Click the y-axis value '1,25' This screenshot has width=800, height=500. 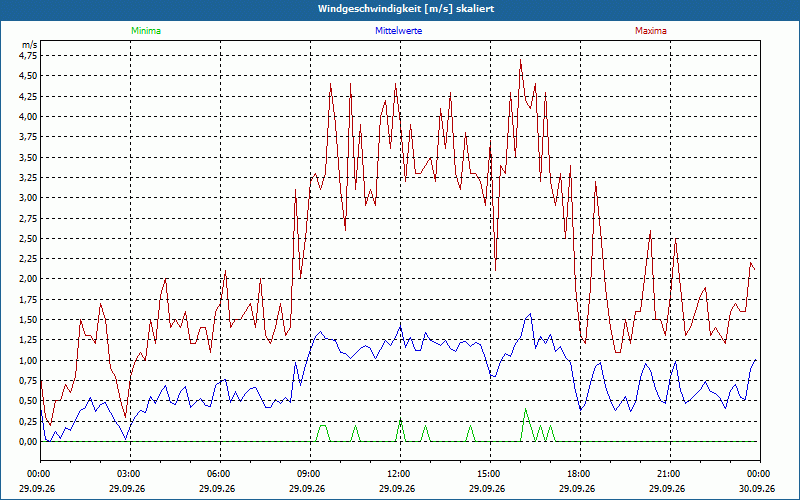coord(29,340)
